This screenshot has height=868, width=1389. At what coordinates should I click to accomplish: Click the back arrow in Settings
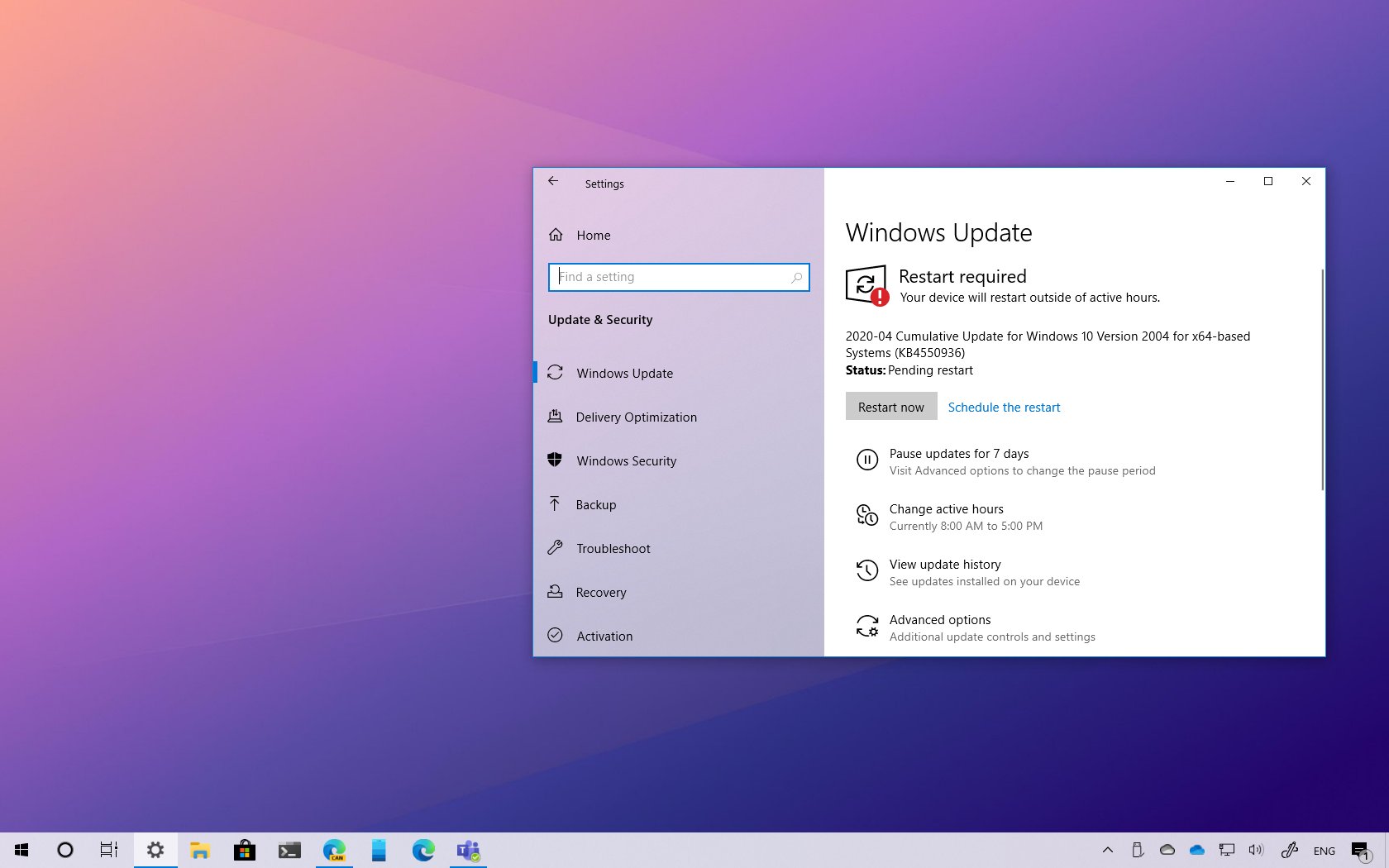pos(553,181)
